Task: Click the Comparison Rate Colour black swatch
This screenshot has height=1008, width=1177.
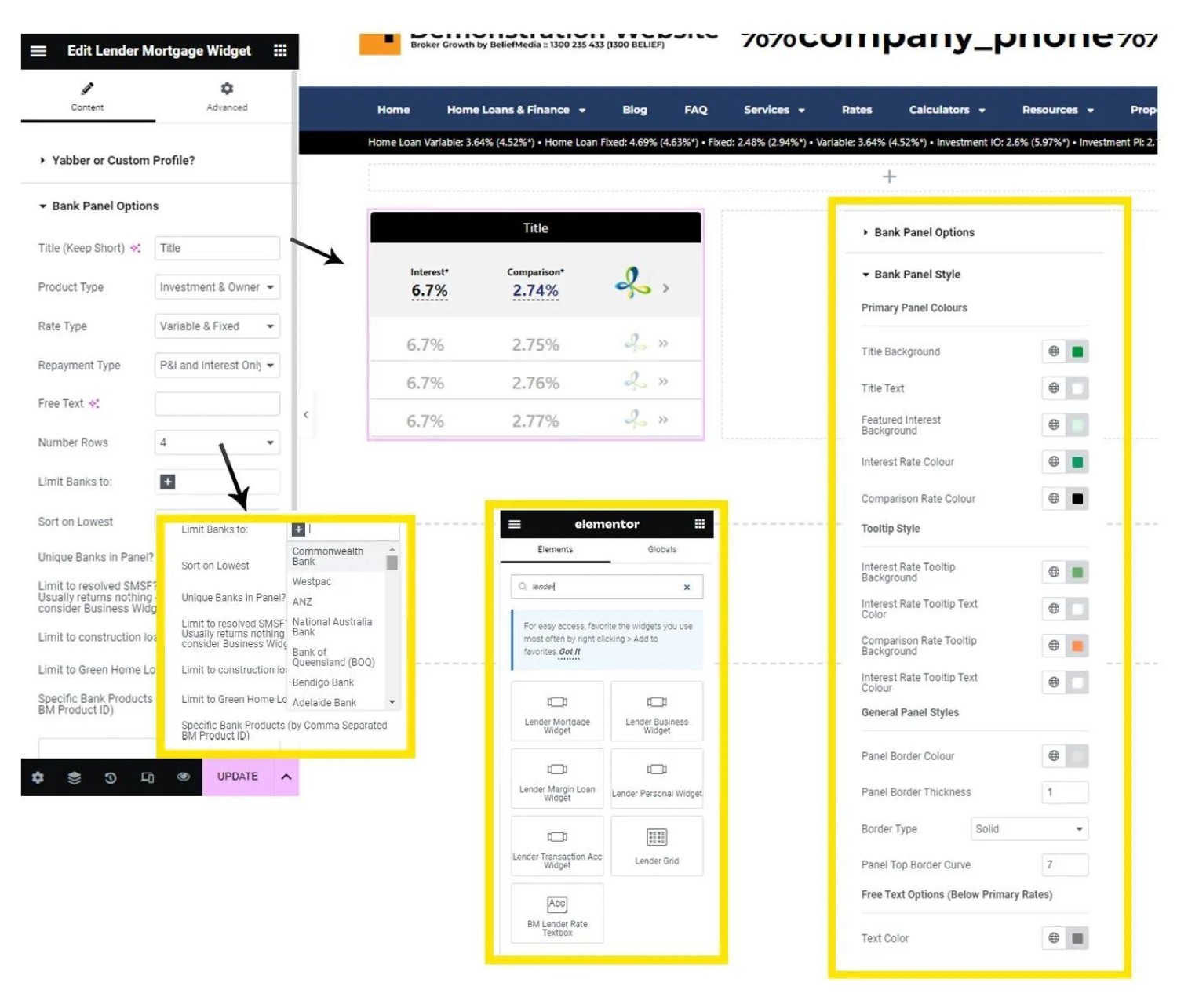Action: 1077,499
